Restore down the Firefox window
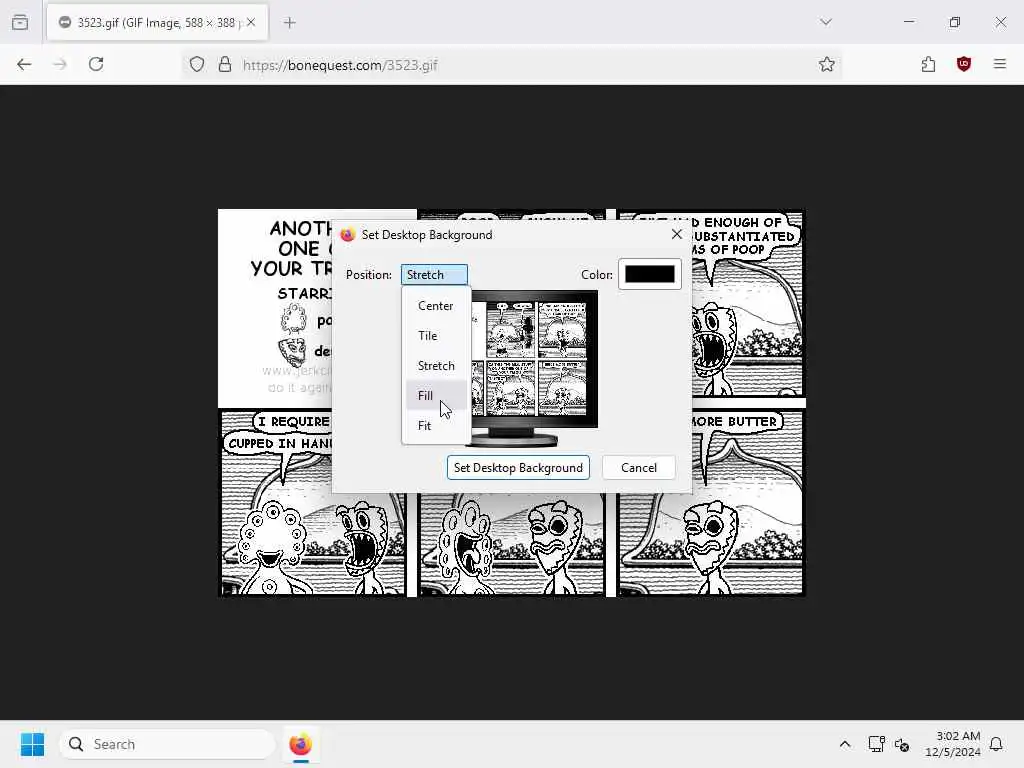The width and height of the screenshot is (1024, 768). point(955,22)
